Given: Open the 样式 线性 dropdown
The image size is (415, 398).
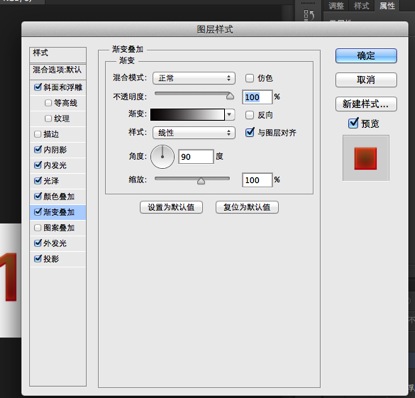Looking at the screenshot, I should click(194, 133).
